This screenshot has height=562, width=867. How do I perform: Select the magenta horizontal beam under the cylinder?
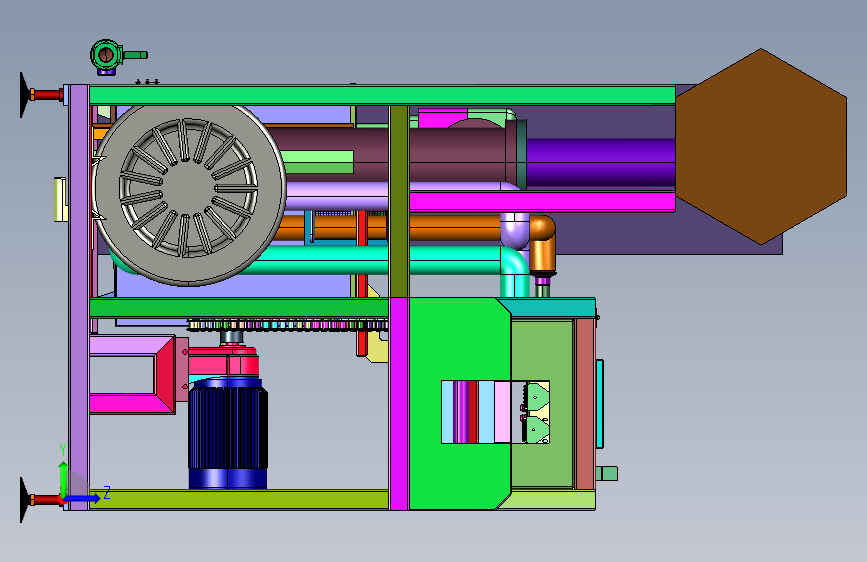[542, 201]
